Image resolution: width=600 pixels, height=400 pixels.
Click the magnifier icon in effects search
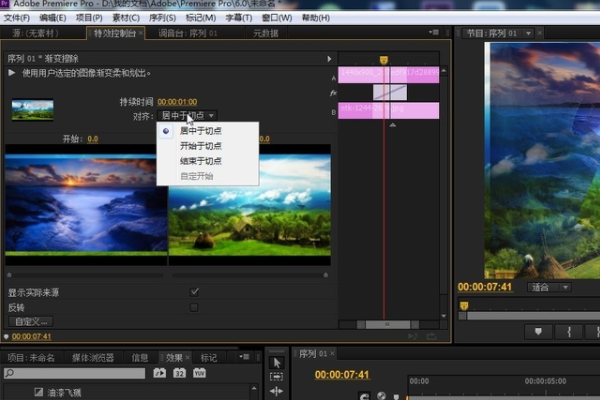10,372
